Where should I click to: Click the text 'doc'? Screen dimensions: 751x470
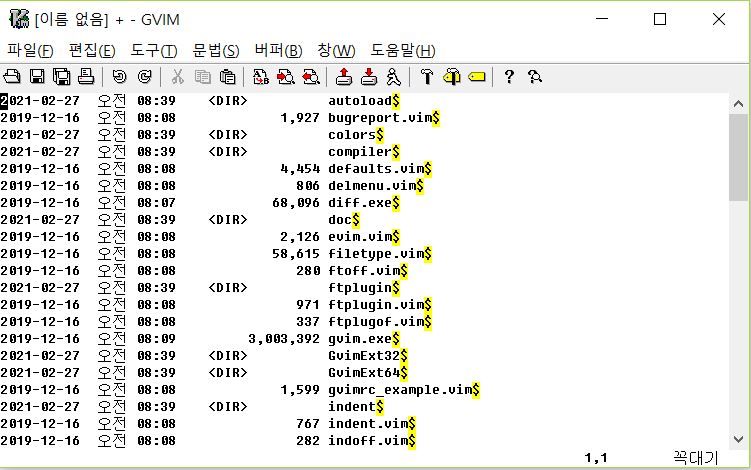pos(340,220)
